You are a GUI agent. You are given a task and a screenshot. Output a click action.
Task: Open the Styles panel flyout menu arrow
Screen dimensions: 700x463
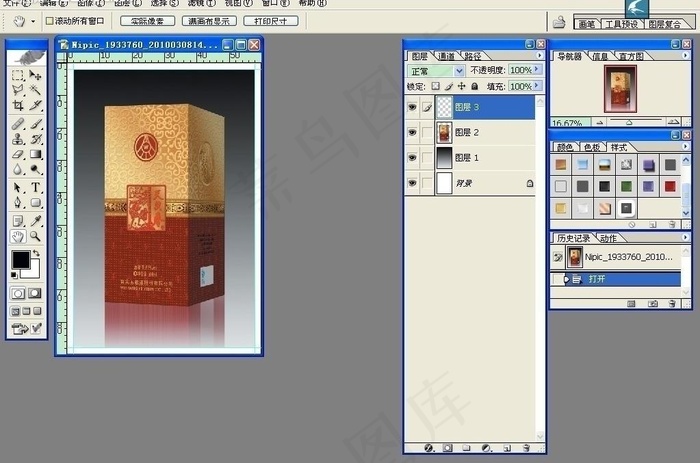685,146
